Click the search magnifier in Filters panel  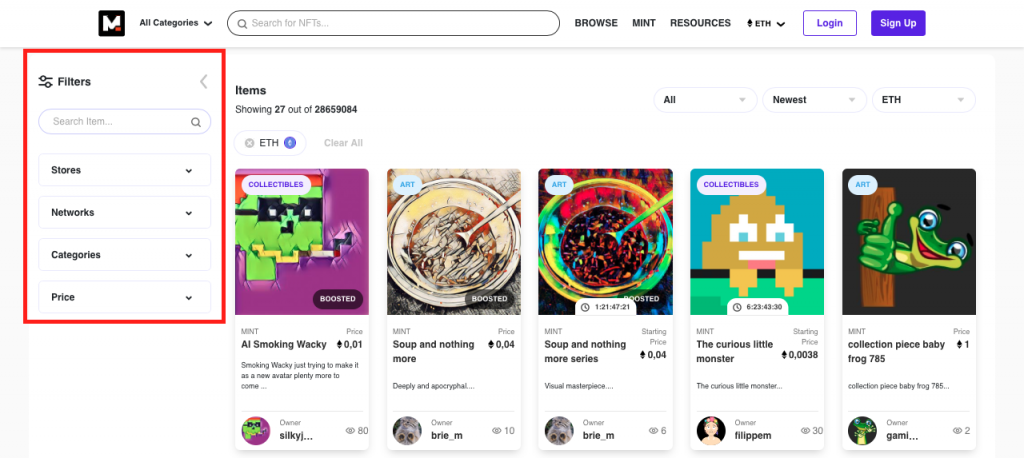[x=196, y=122]
